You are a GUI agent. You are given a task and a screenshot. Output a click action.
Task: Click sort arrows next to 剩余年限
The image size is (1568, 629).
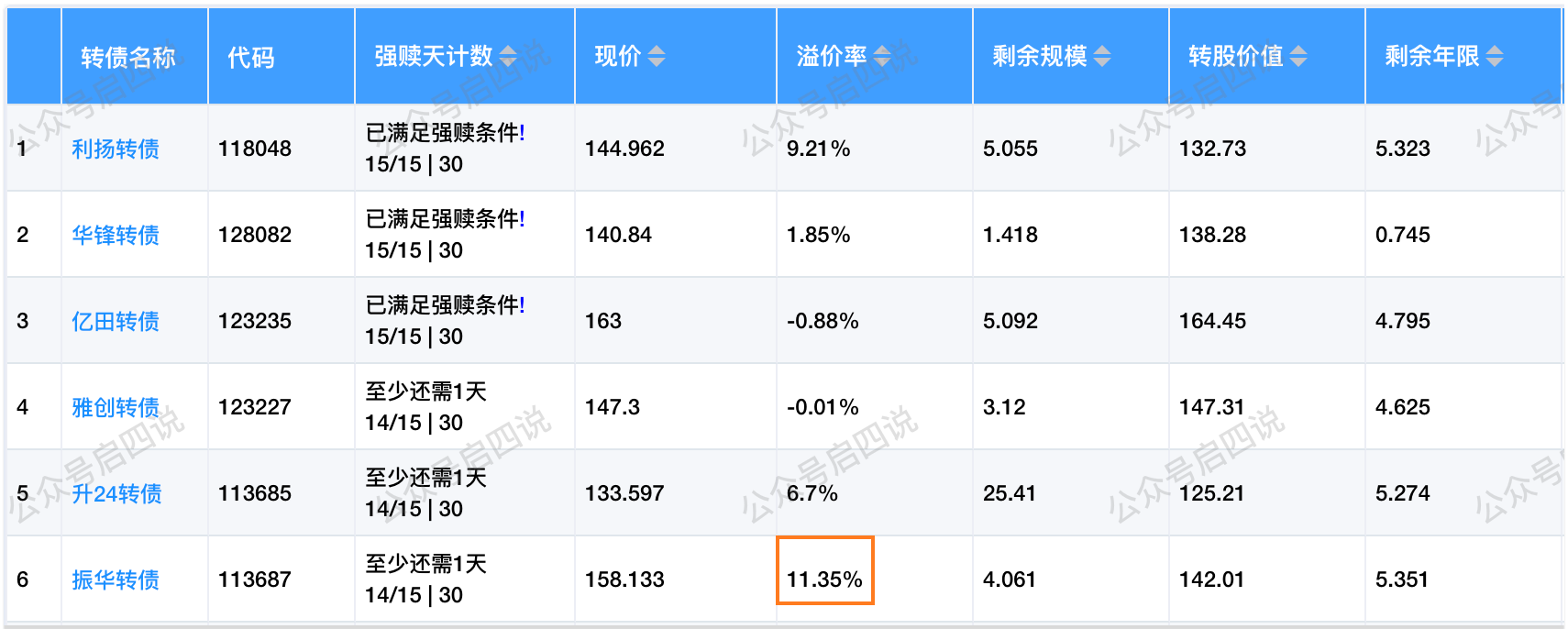(1495, 57)
